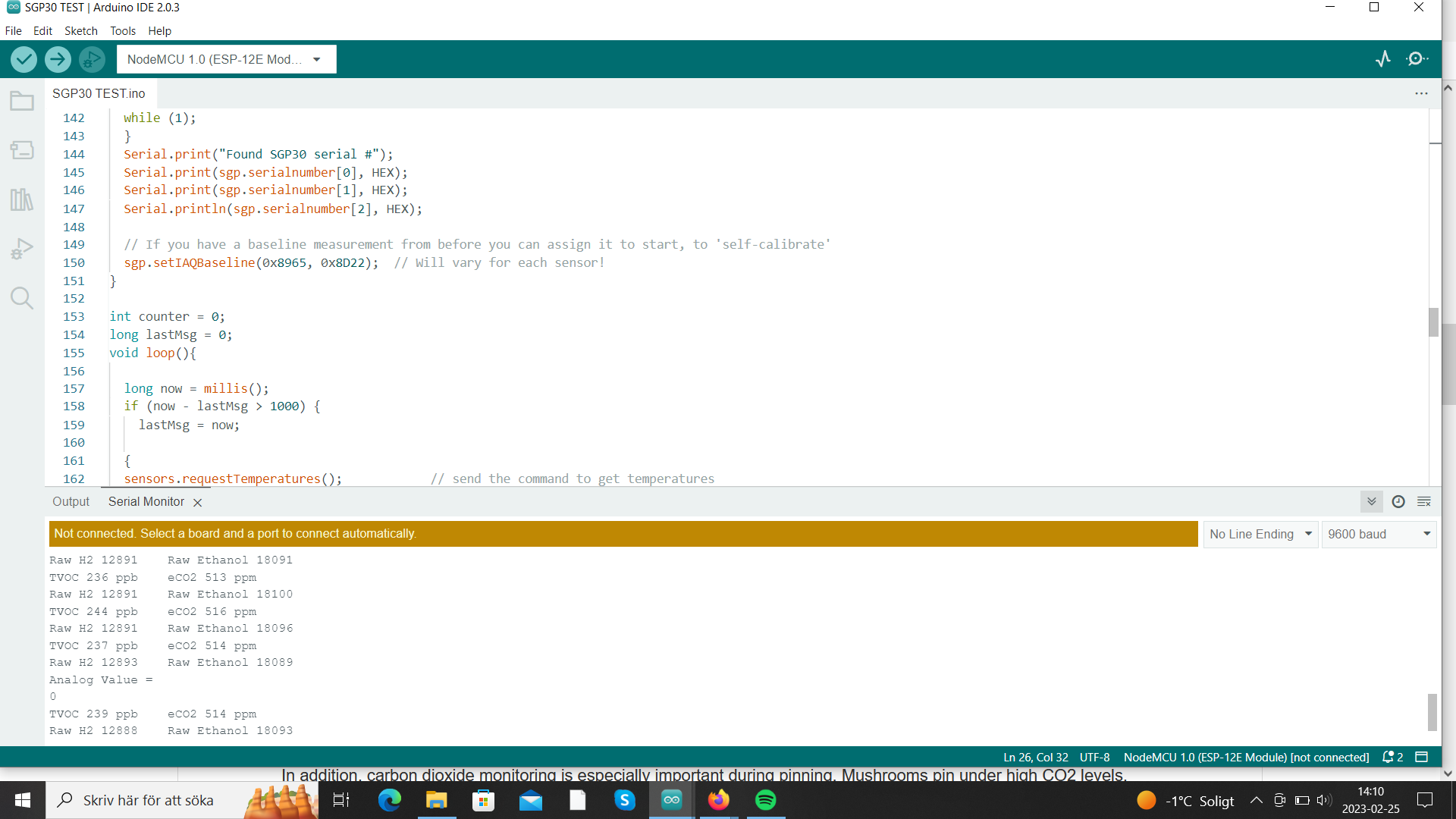
Task: Switch to the Output tab
Action: click(x=71, y=501)
